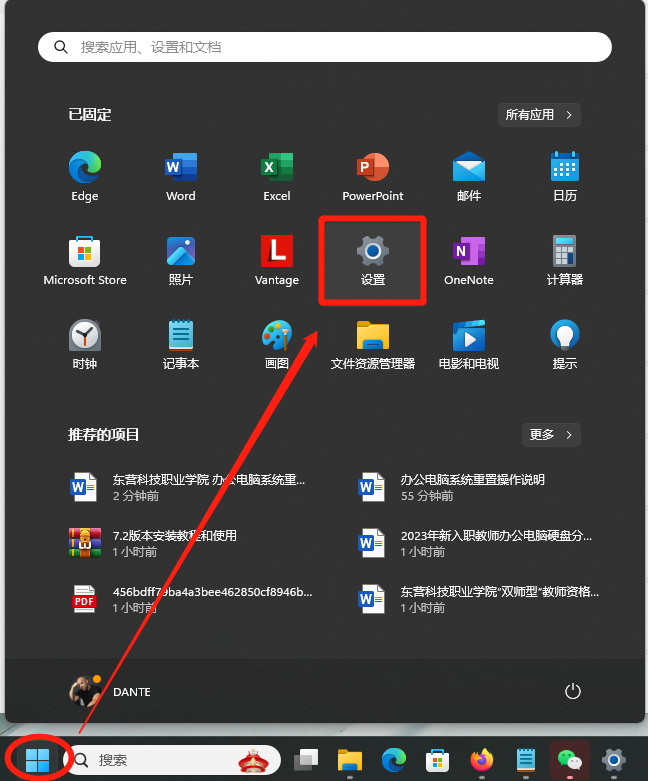Open the 时钟 clock app

pyautogui.click(x=85, y=345)
